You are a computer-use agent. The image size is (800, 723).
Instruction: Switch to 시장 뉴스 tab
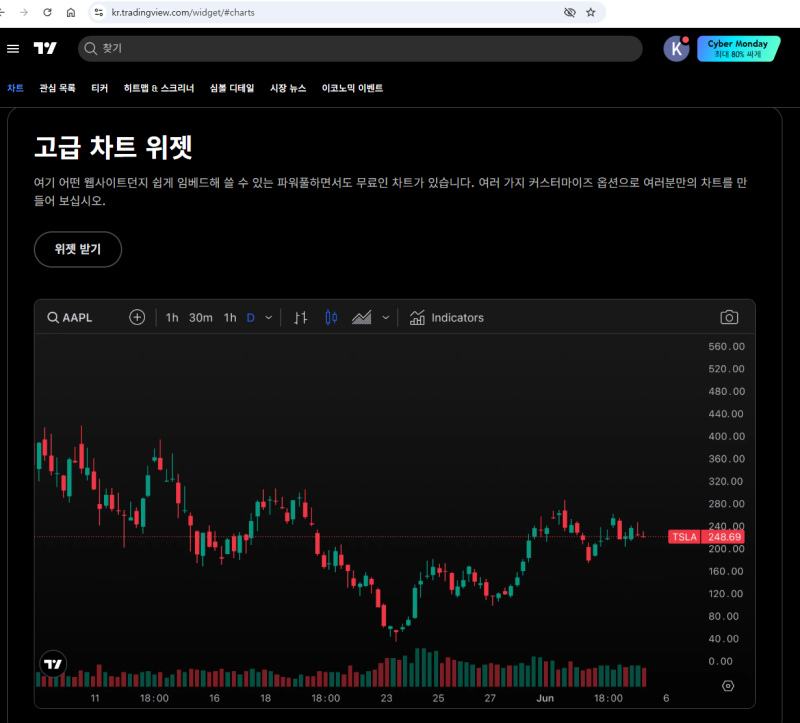(x=288, y=88)
